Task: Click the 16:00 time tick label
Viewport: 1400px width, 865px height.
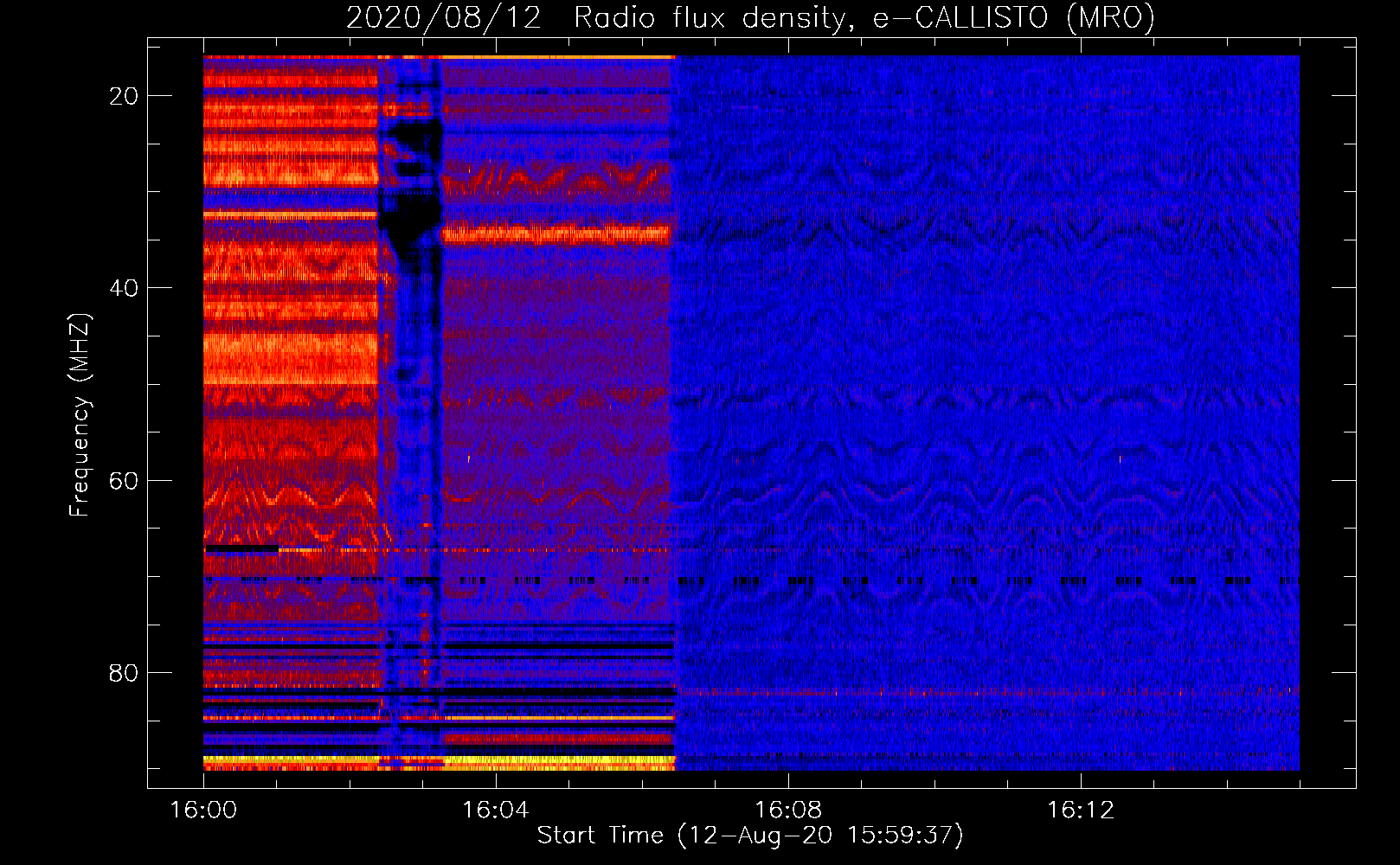Action: (x=203, y=811)
